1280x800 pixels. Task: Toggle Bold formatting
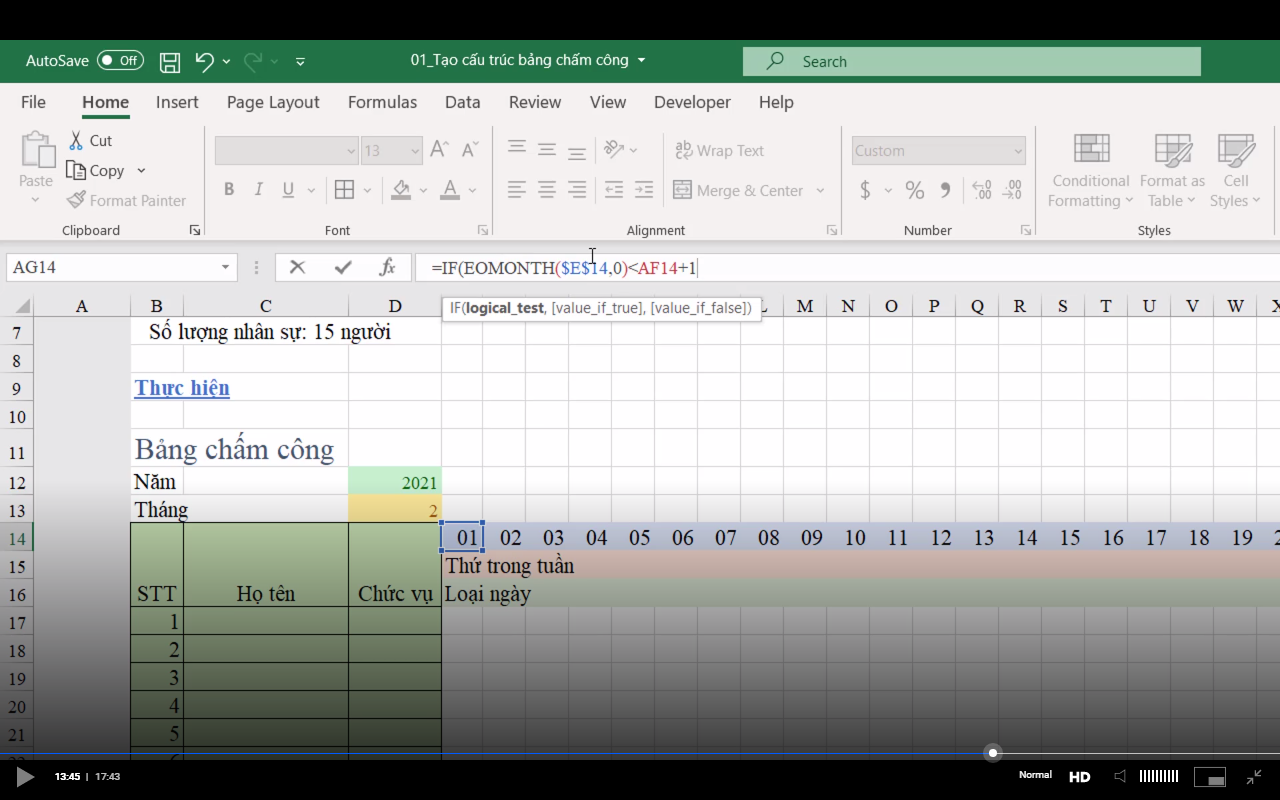229,190
